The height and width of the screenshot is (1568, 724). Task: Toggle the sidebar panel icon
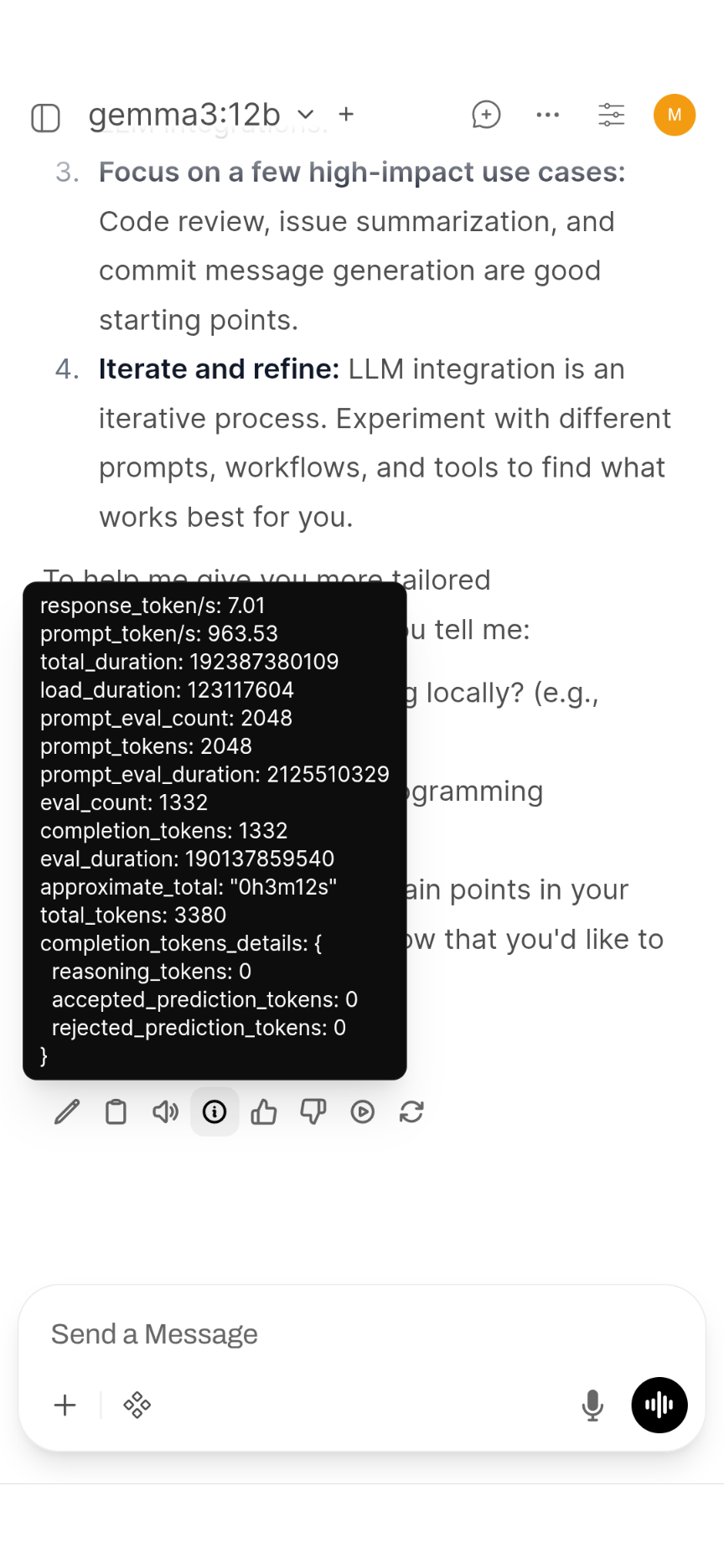click(x=45, y=117)
